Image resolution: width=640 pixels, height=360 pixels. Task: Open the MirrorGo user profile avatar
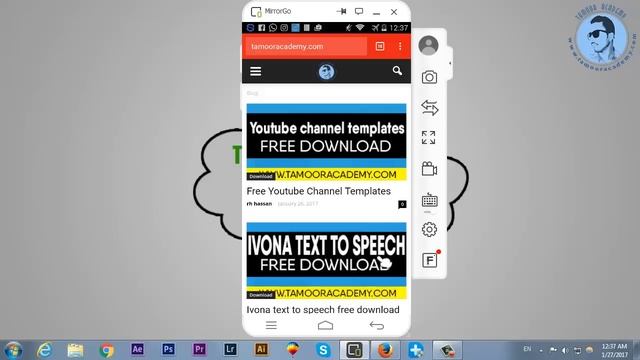point(429,45)
